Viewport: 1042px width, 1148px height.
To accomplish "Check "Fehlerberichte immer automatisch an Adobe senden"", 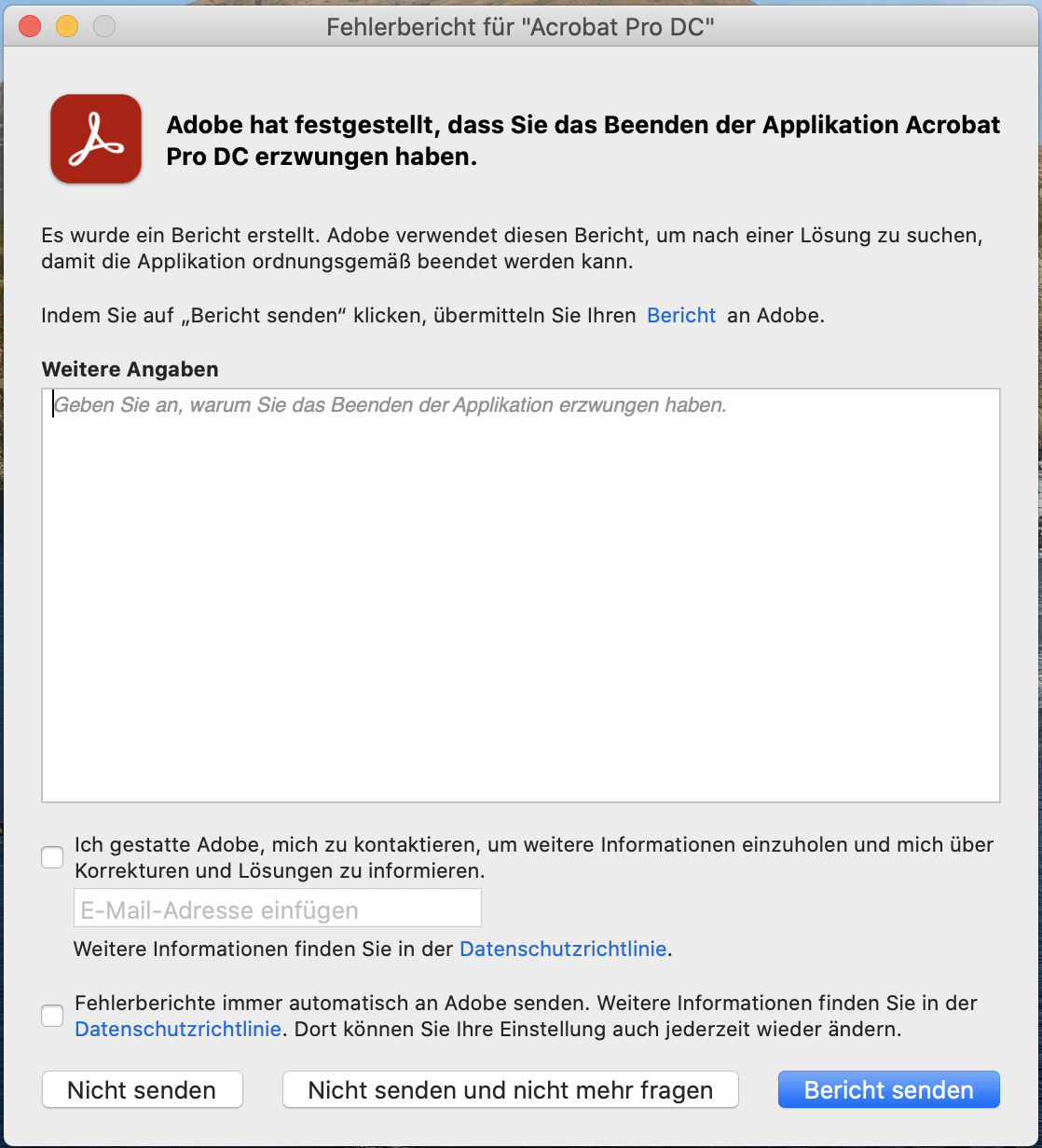I will click(x=51, y=1016).
